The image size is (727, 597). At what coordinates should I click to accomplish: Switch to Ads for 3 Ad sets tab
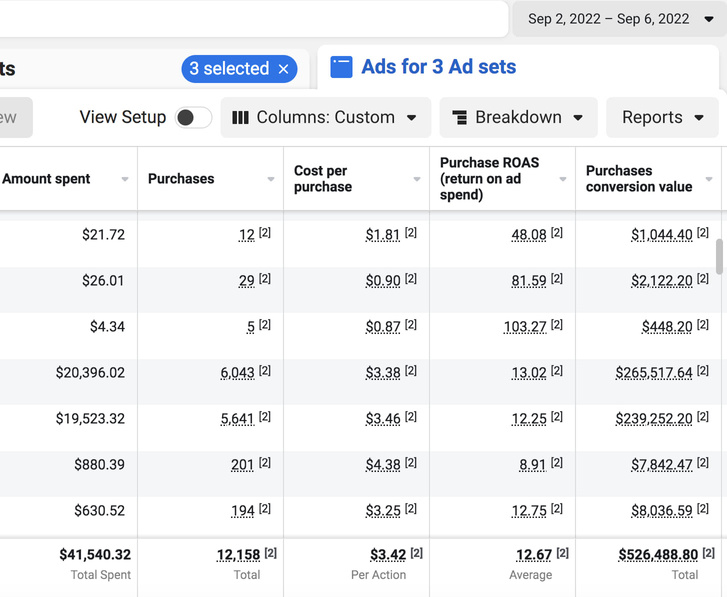coord(438,67)
